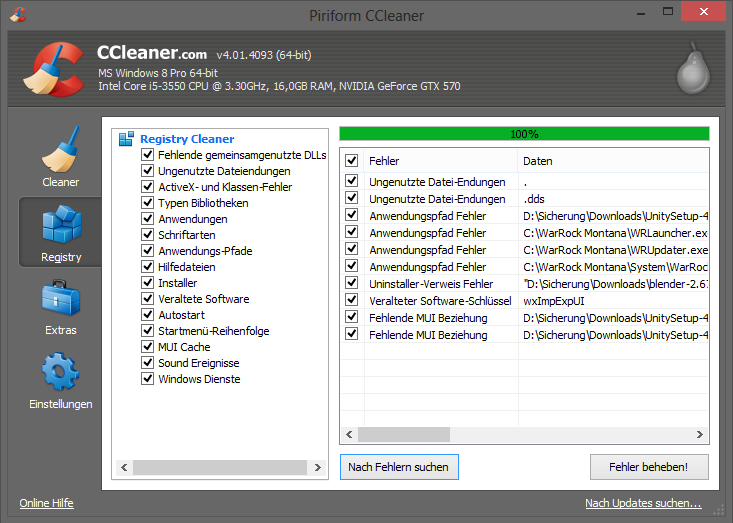Viewport: 733px width, 523px height.
Task: Click MS Windows 8 Pro 64-bit text
Action: click(158, 73)
